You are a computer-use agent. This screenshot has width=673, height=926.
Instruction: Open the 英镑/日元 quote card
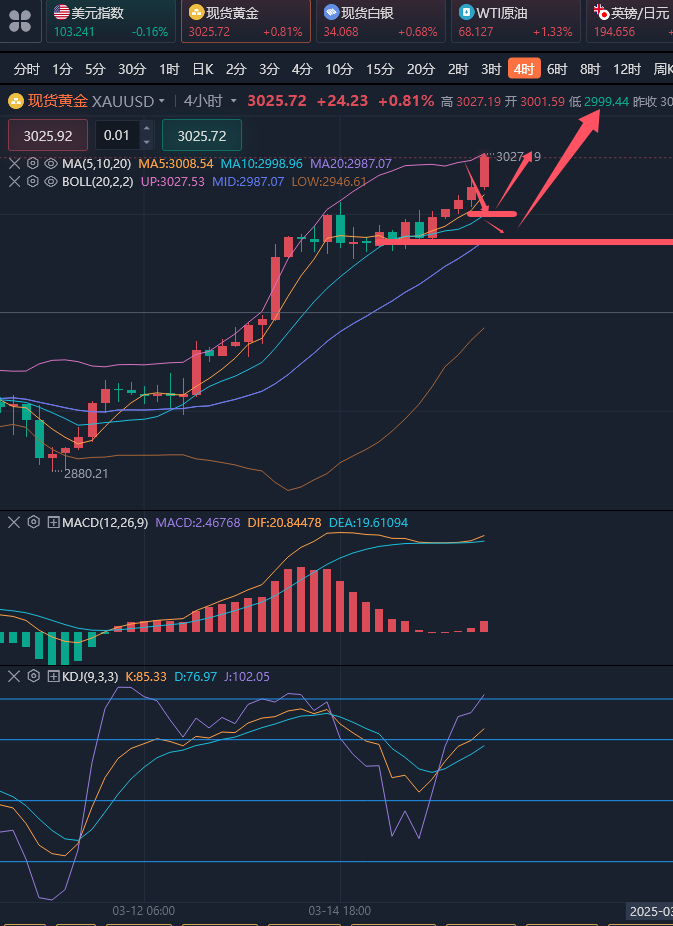[x=630, y=21]
